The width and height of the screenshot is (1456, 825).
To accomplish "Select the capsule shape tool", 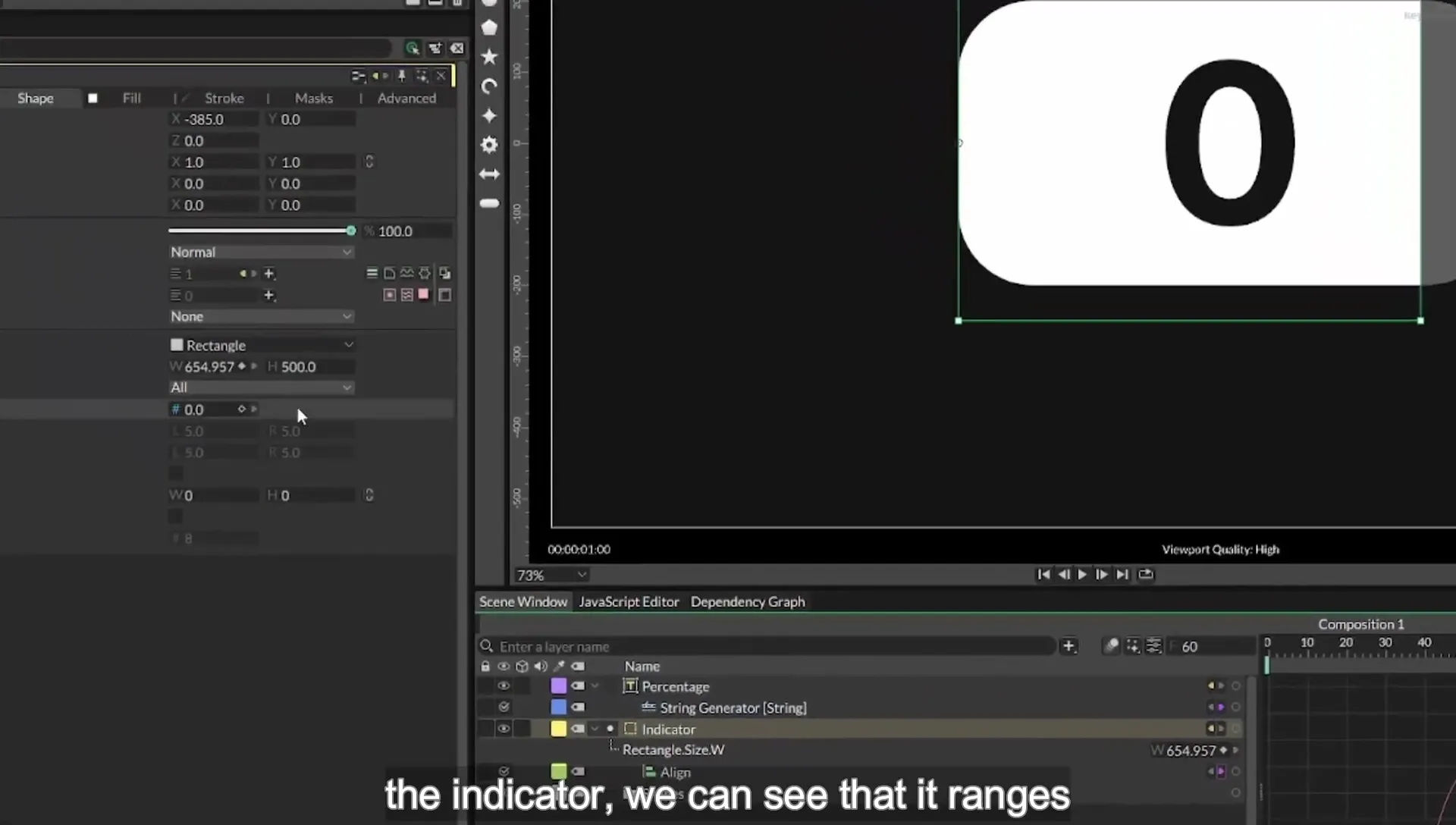I will point(489,203).
